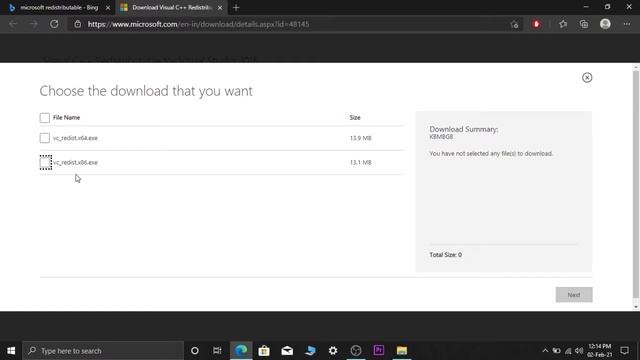Screen dimensions: 640x360
Task: Check the vc_redist.x64.exe checkbox
Action: point(44,138)
